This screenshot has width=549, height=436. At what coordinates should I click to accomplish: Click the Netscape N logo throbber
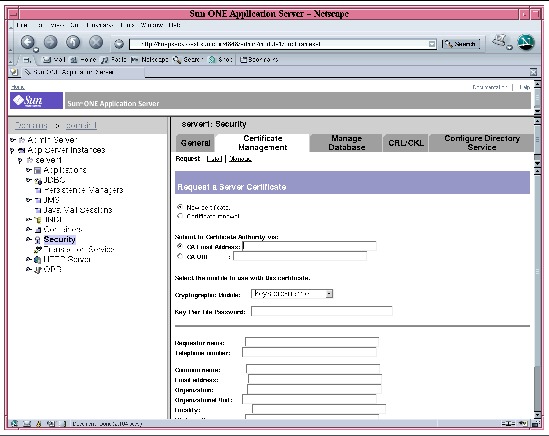tap(526, 43)
